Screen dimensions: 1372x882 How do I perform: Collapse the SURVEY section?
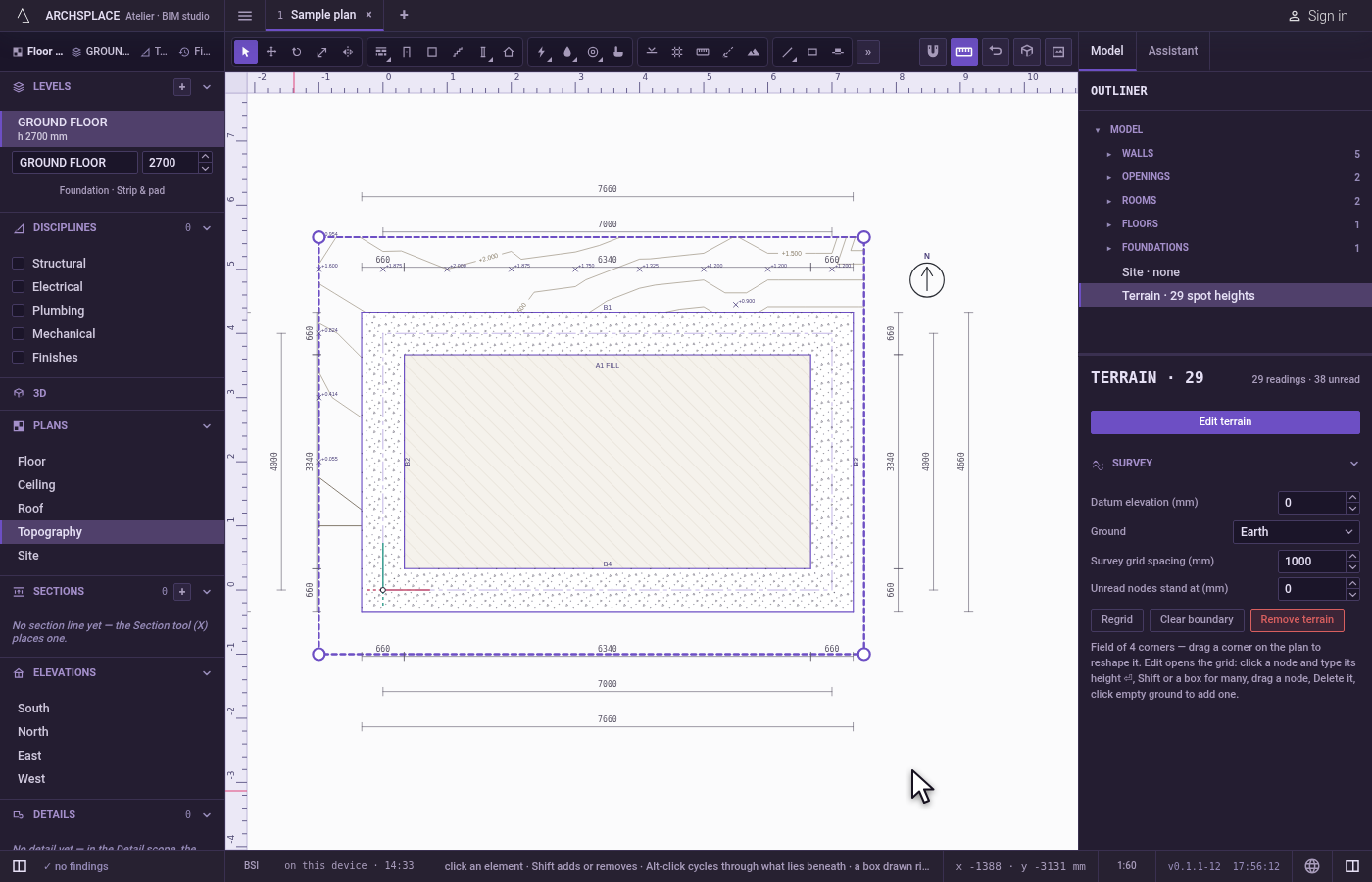pyautogui.click(x=1354, y=464)
